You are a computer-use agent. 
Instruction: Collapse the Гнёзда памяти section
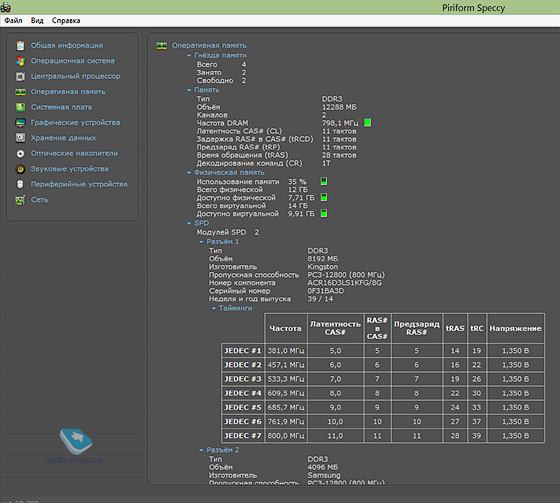coord(189,55)
